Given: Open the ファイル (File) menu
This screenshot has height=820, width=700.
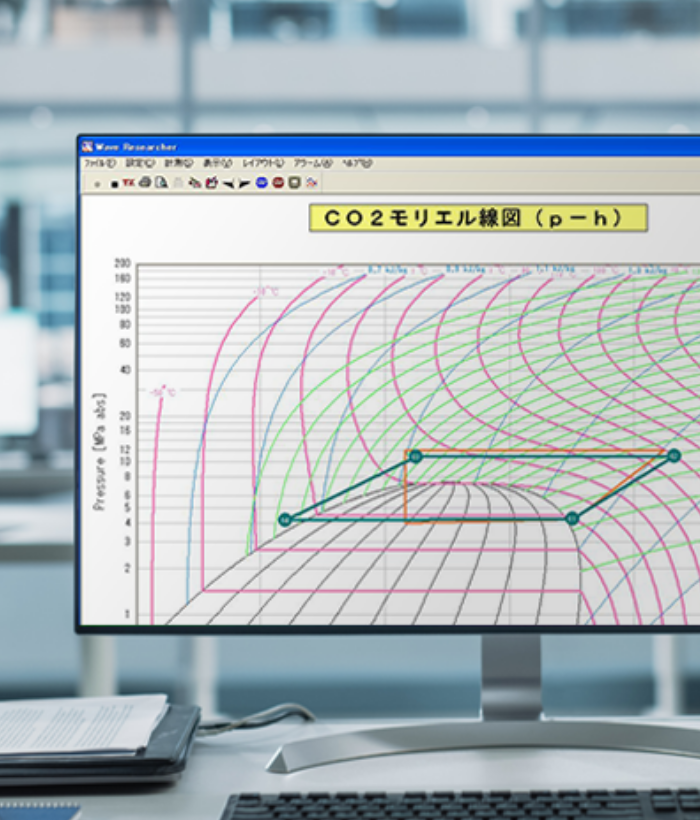Looking at the screenshot, I should pyautogui.click(x=100, y=164).
